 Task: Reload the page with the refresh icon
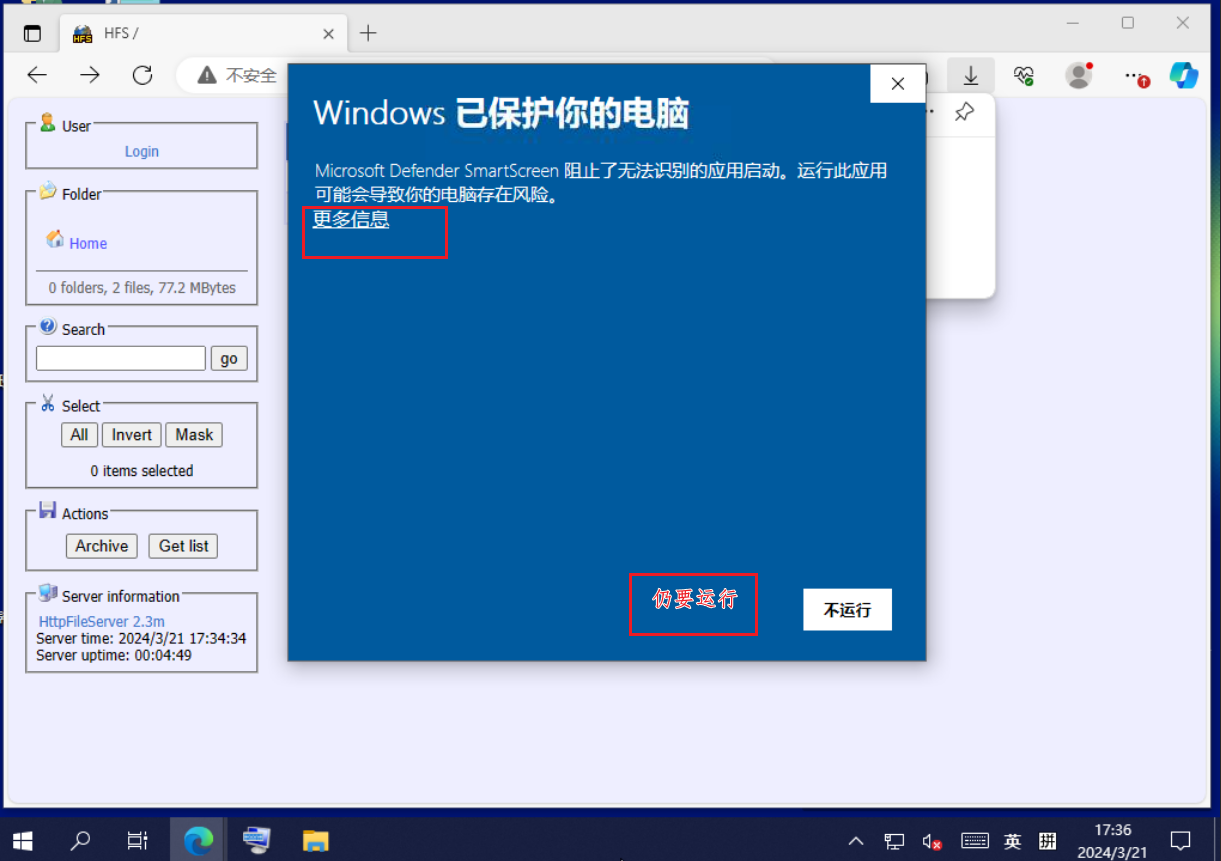click(x=143, y=75)
